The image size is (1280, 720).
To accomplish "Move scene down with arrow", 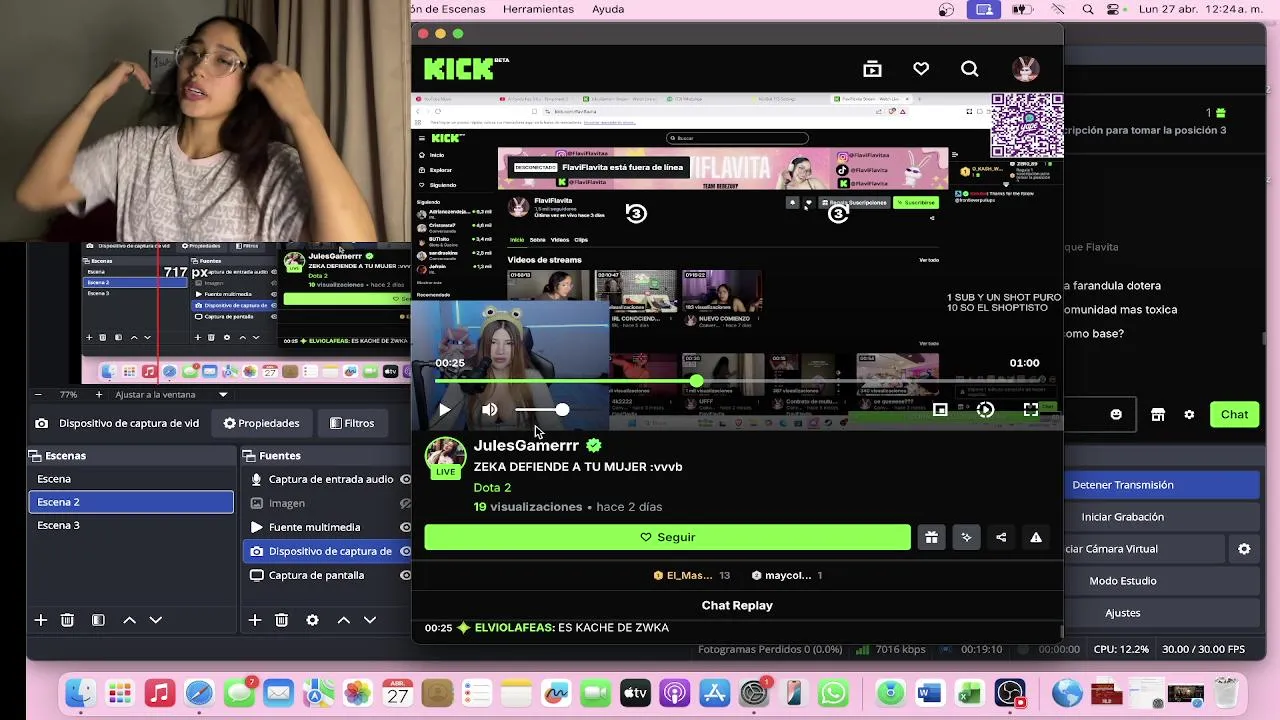I will tap(155, 620).
